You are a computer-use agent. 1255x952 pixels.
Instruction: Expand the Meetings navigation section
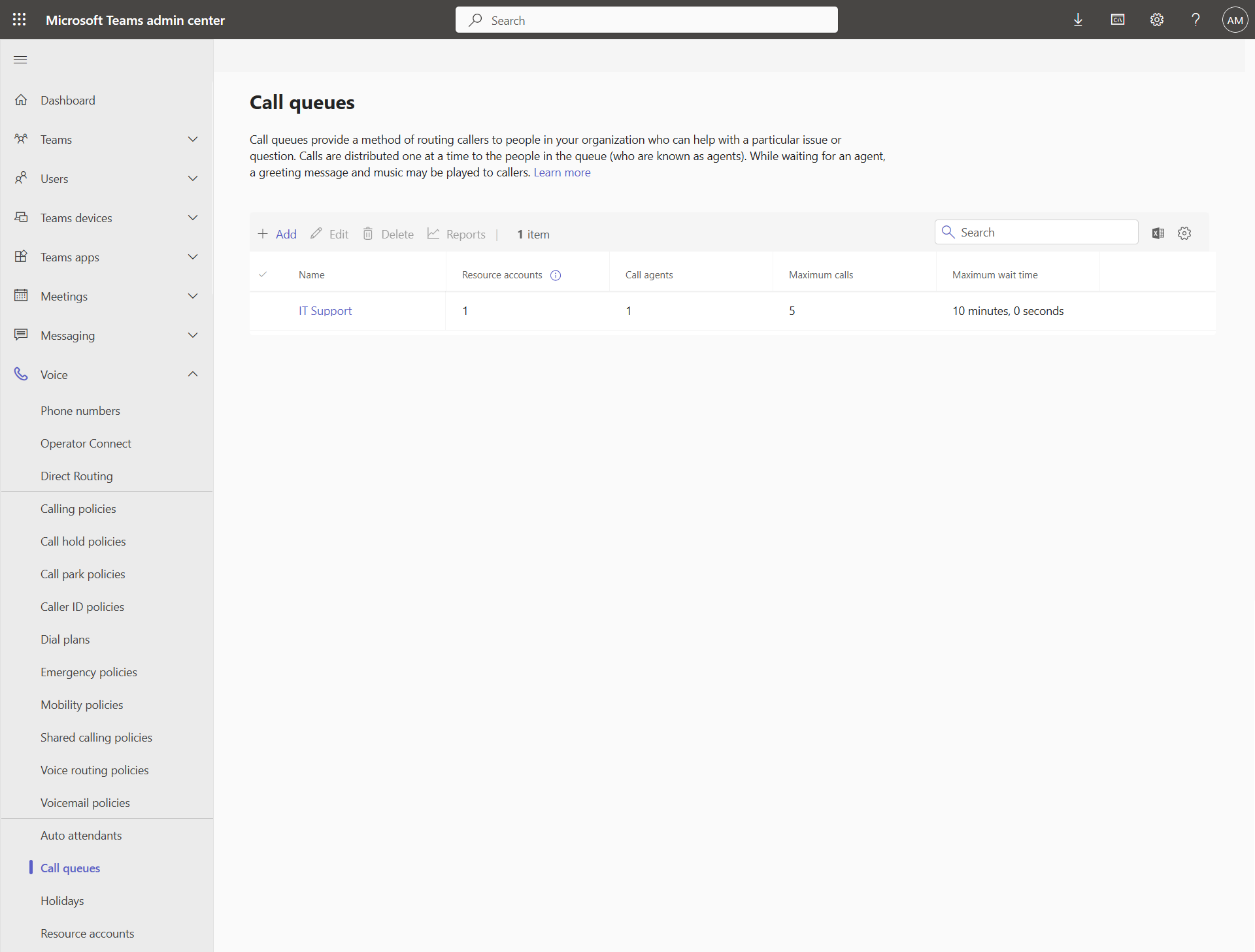pyautogui.click(x=192, y=296)
